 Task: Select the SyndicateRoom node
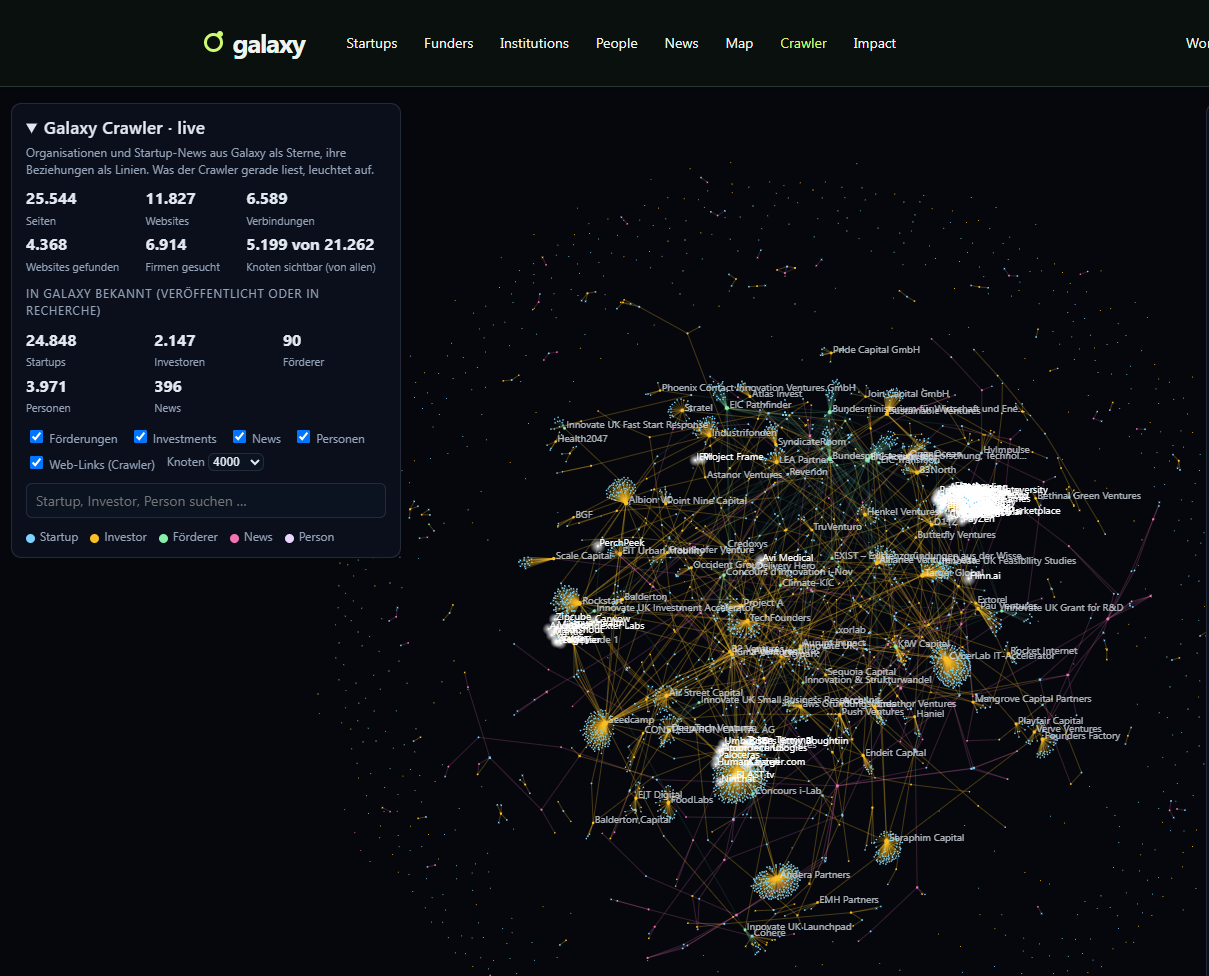click(x=812, y=442)
